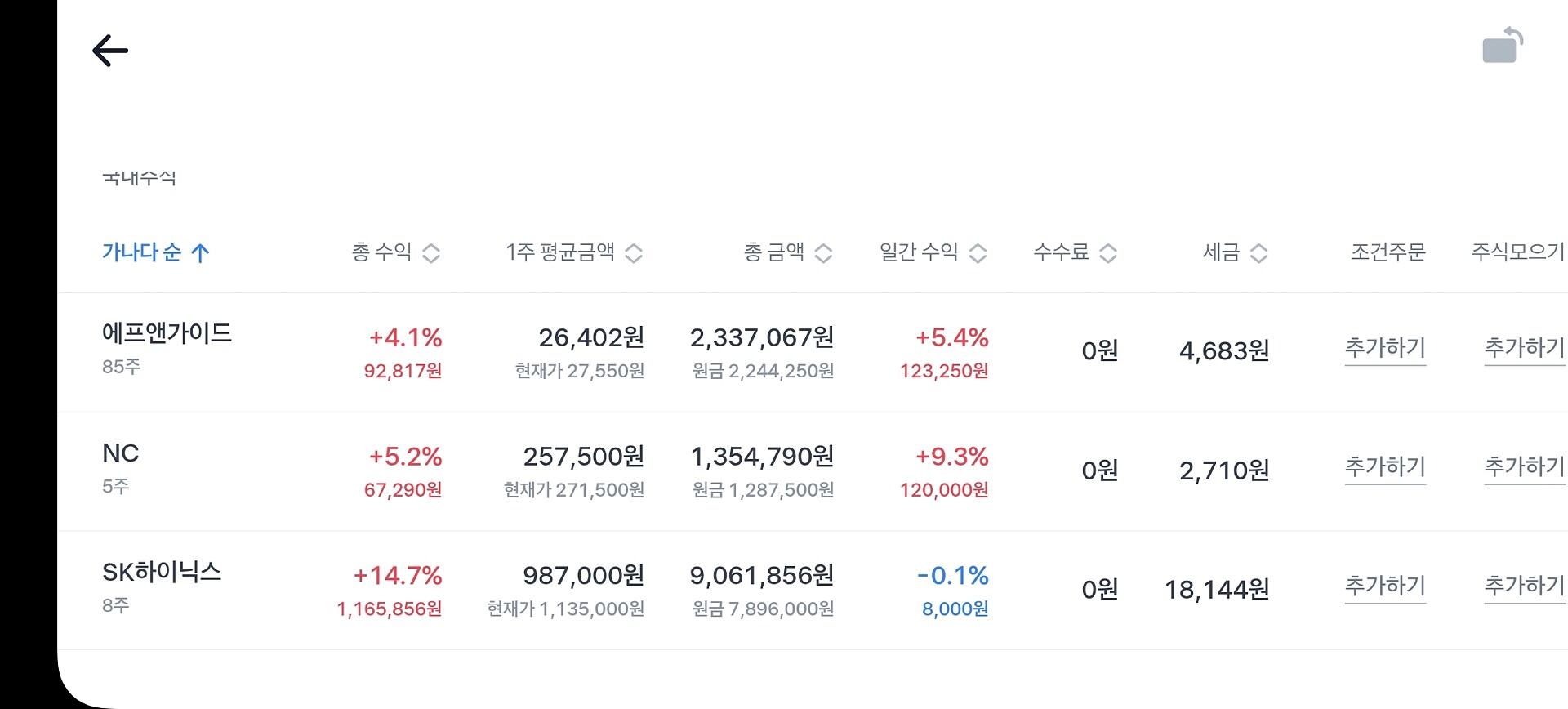Select the 조건주문 column header
1568x709 pixels.
(1388, 252)
